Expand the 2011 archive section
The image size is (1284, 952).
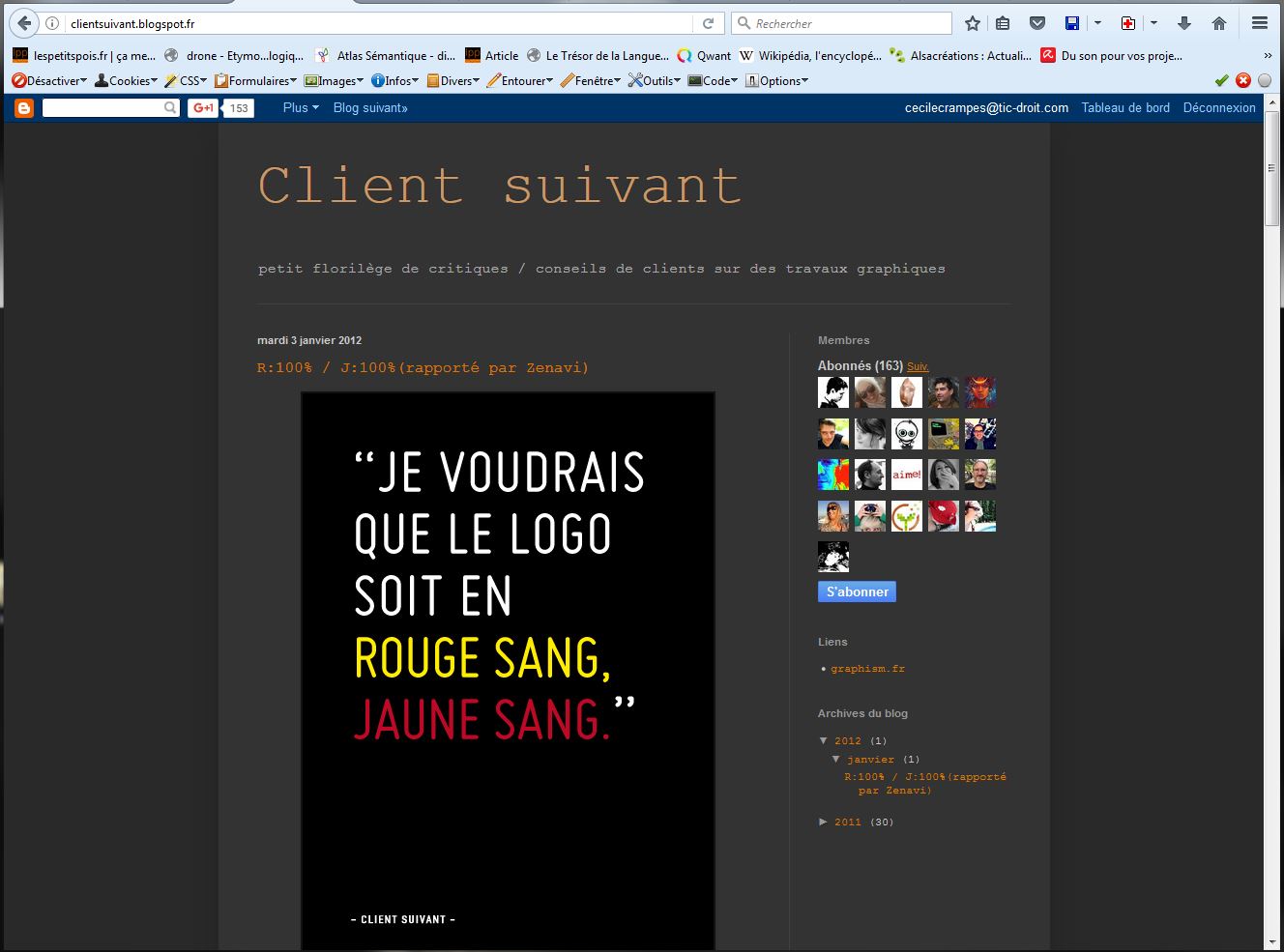tap(824, 822)
